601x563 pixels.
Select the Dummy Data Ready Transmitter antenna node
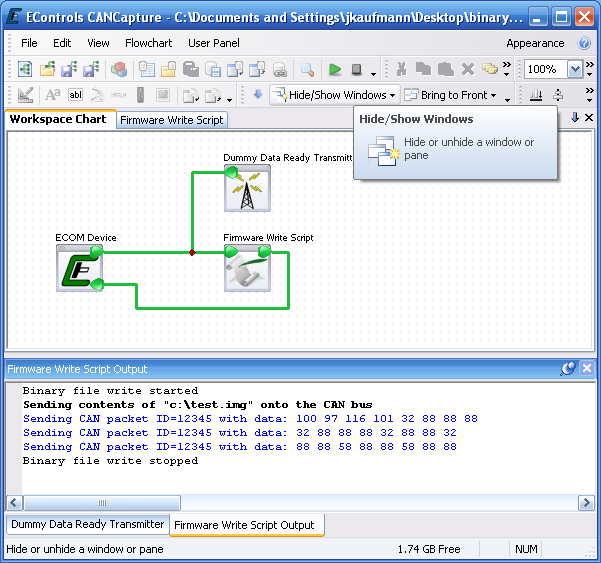pos(248,188)
